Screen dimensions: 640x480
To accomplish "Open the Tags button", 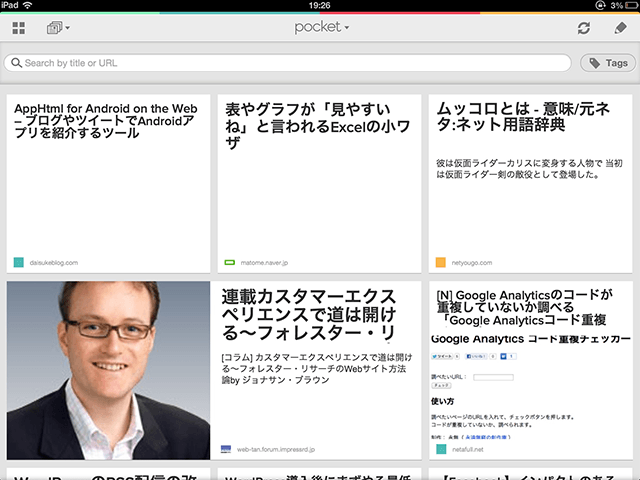I will click(608, 63).
